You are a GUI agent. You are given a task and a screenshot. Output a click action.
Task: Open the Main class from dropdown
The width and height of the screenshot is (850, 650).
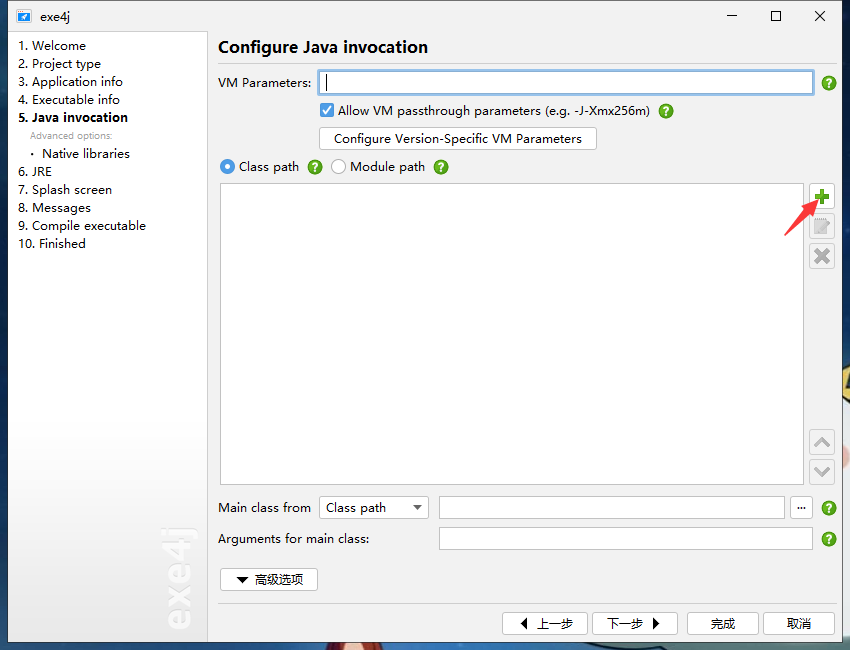click(374, 508)
